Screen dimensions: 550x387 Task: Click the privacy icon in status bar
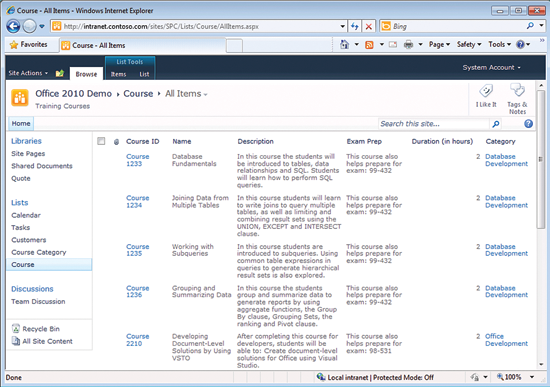tap(475, 377)
